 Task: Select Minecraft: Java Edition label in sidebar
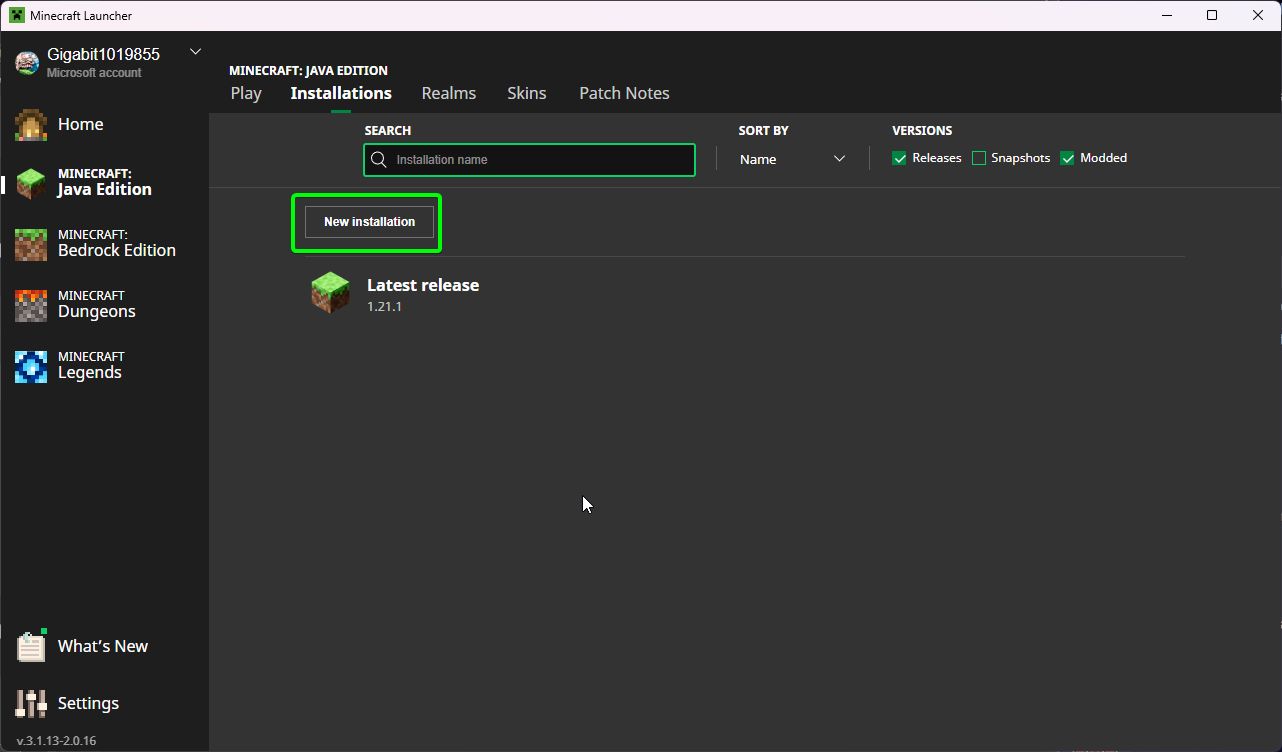(x=105, y=182)
